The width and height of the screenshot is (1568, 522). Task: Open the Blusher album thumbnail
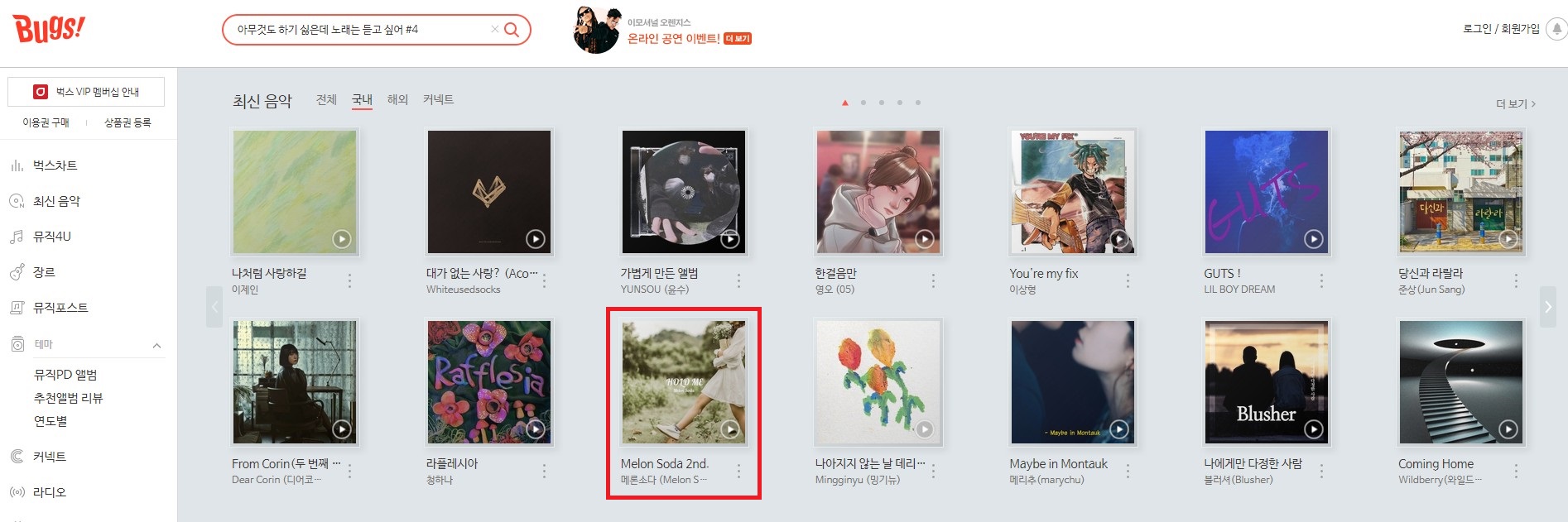pos(1267,383)
